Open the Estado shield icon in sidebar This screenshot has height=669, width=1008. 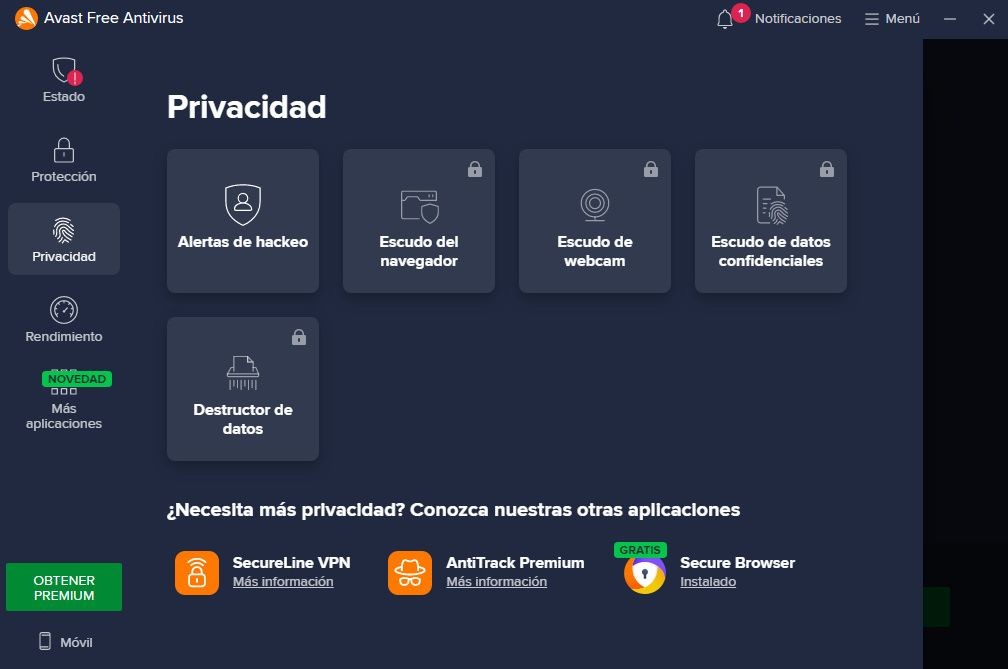pyautogui.click(x=64, y=72)
